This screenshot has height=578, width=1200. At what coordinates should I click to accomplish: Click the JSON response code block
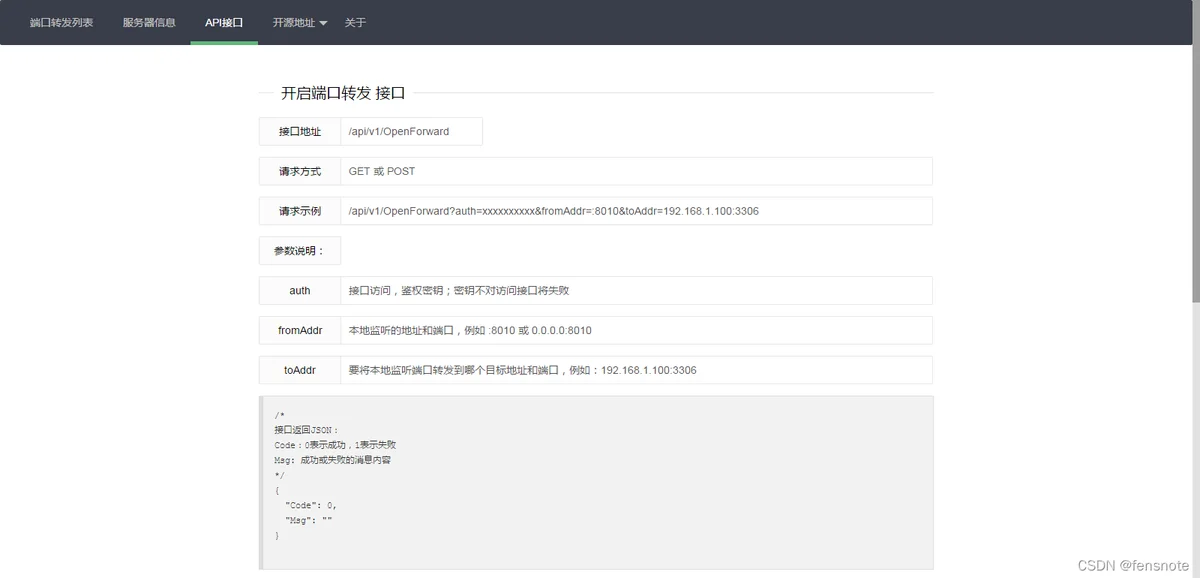(596, 482)
